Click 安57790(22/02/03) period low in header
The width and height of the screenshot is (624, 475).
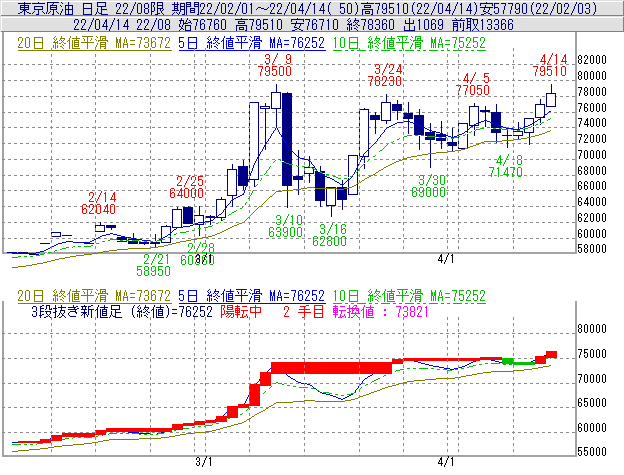pos(539,8)
